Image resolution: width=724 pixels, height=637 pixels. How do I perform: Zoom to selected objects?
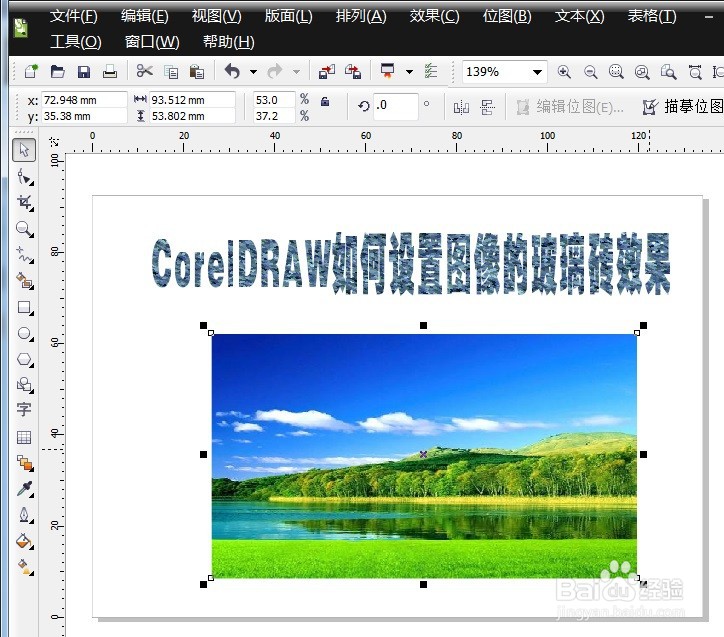tap(616, 72)
